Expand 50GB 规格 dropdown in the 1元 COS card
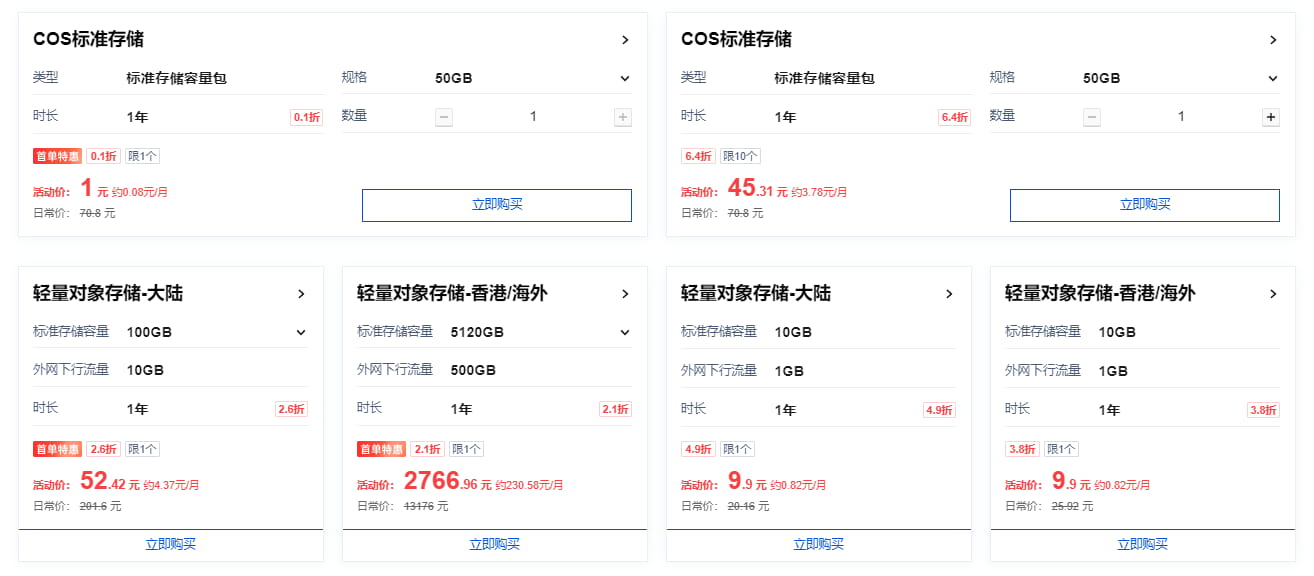This screenshot has height=576, width=1314. pyautogui.click(x=625, y=78)
